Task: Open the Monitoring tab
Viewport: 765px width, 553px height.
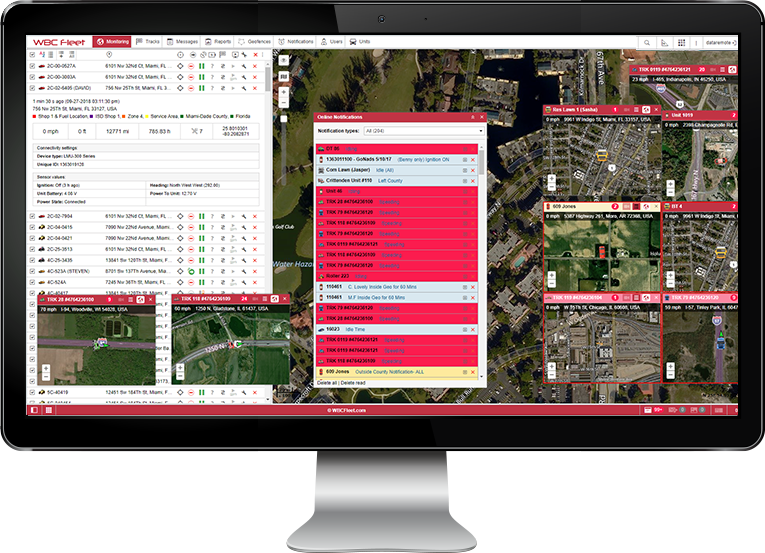Action: click(x=113, y=41)
